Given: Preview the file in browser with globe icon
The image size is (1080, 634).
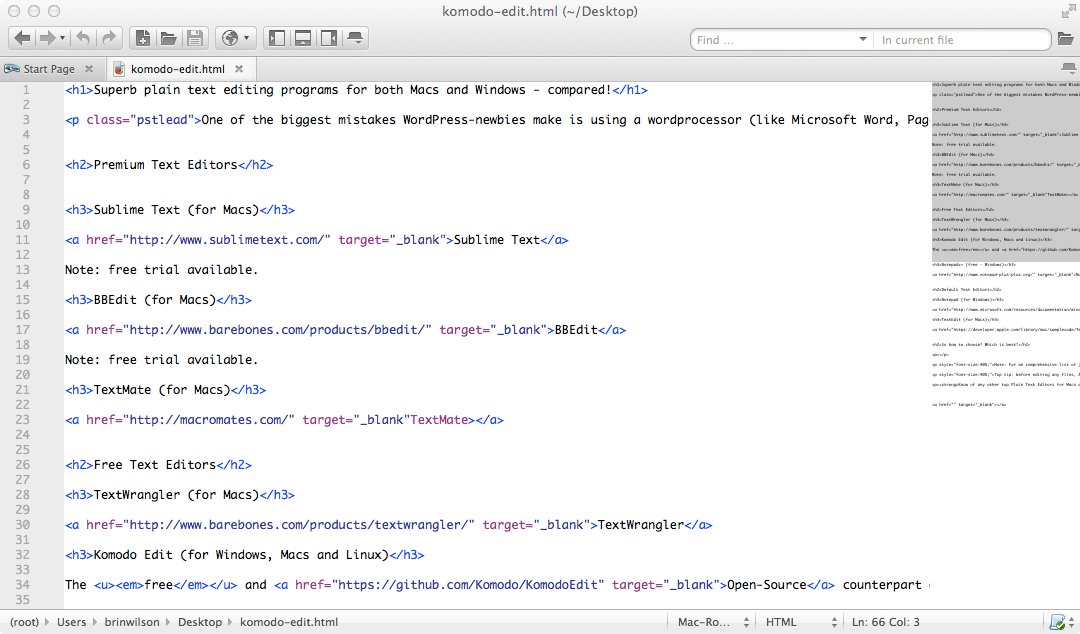Looking at the screenshot, I should [x=230, y=38].
